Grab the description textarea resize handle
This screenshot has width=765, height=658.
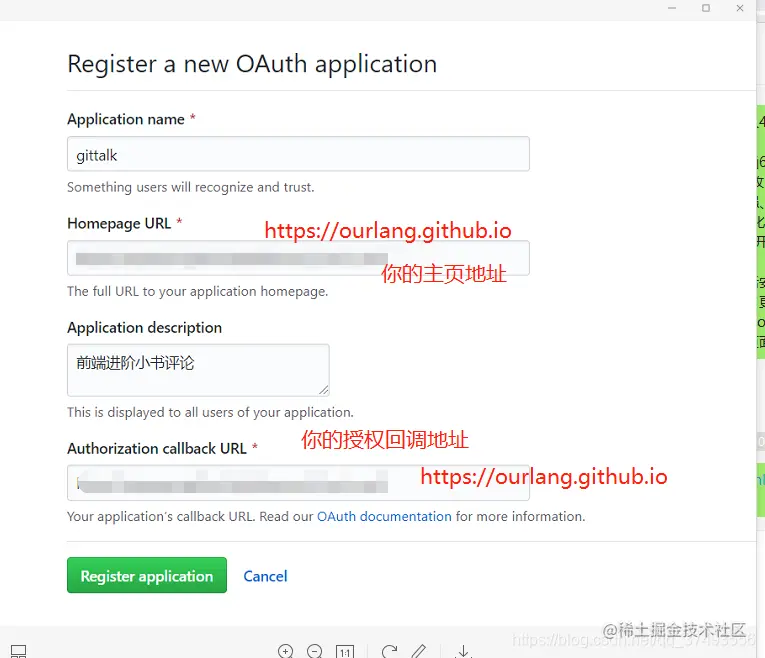[x=324, y=390]
